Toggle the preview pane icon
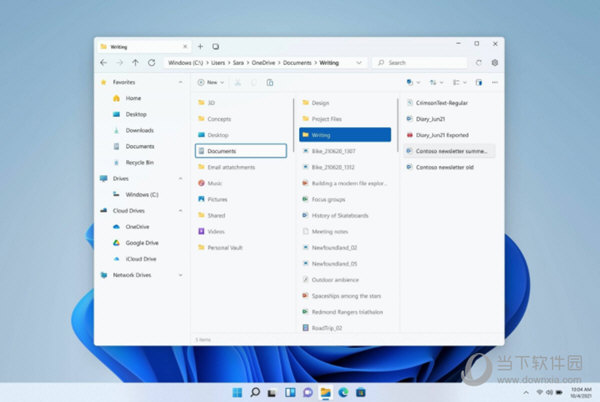This screenshot has width=600, height=402. point(479,83)
